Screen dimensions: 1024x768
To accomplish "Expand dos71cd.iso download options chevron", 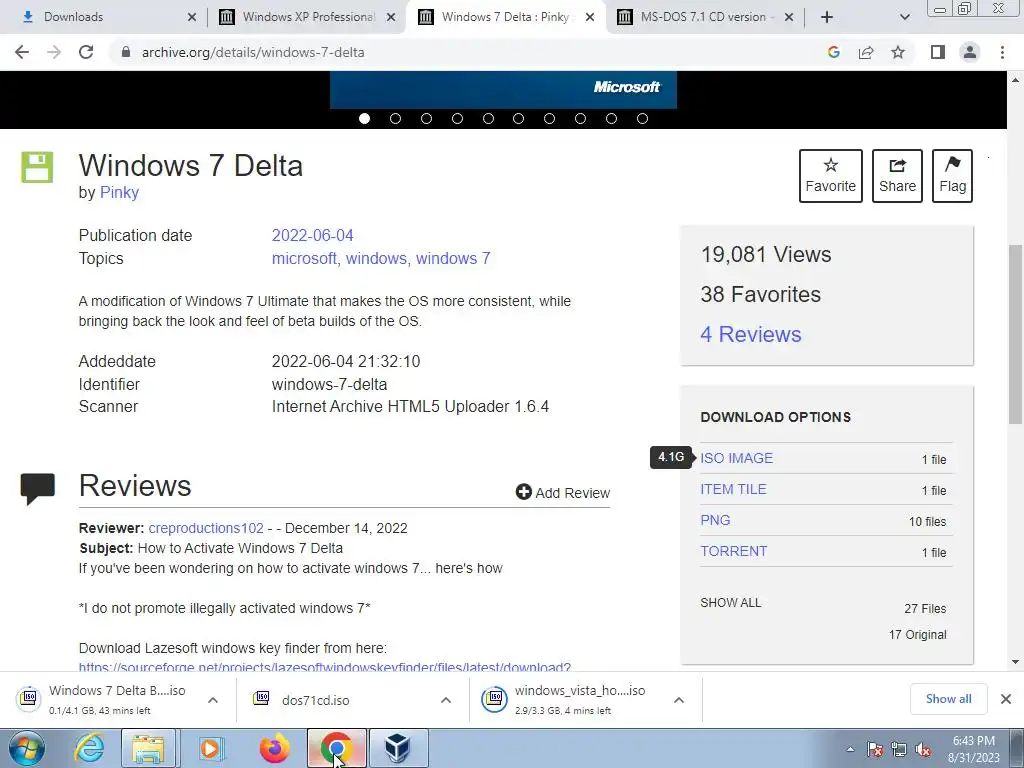I will (x=445, y=700).
